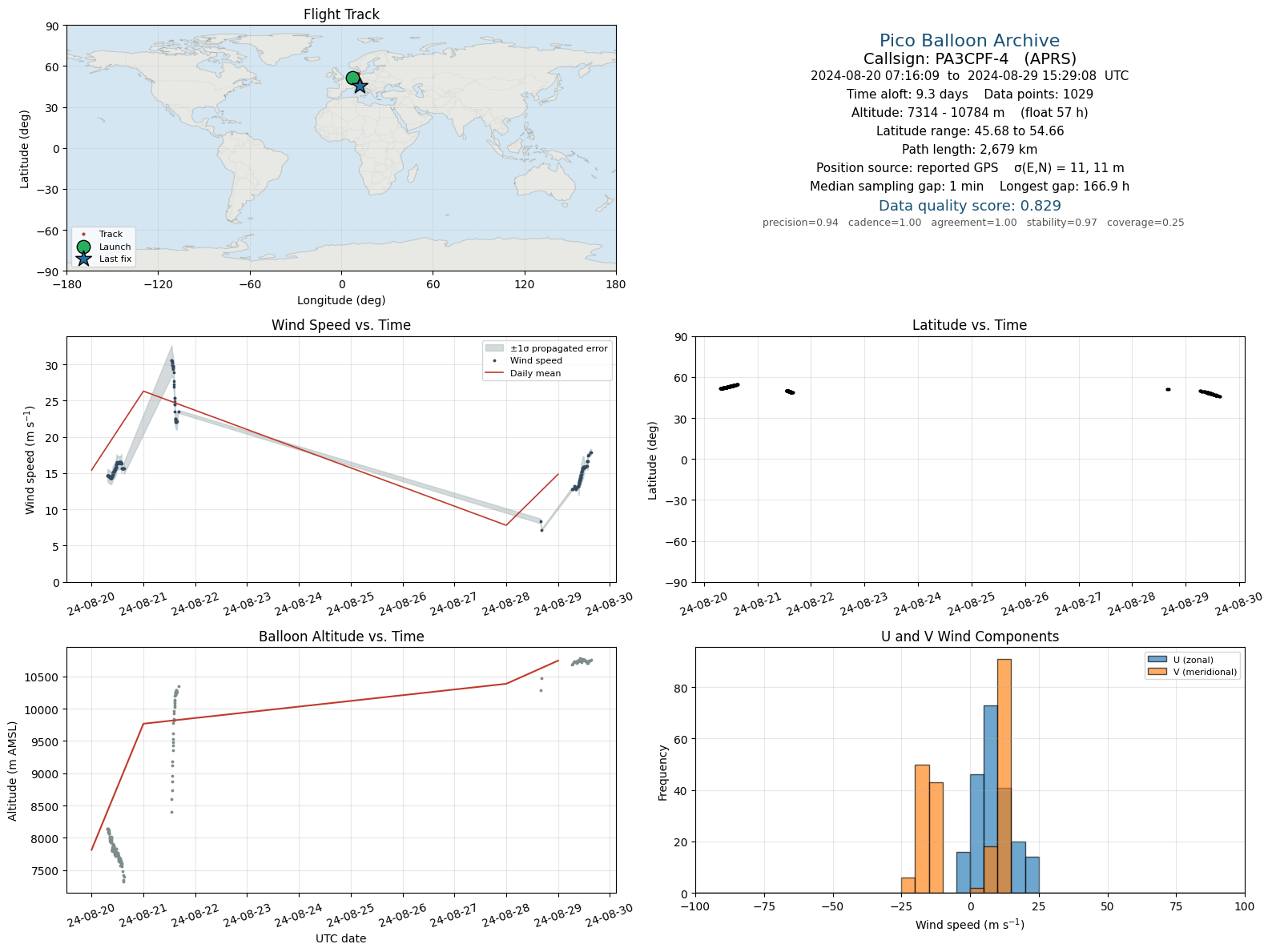This screenshot has width=1272, height=952.
Task: Pick the grey ±1σ propagated error swatch
Action: (494, 348)
